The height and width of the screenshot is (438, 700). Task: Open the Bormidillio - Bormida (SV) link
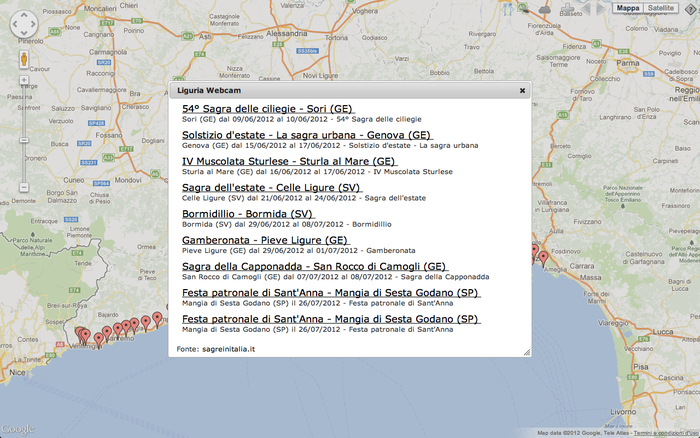coord(249,214)
